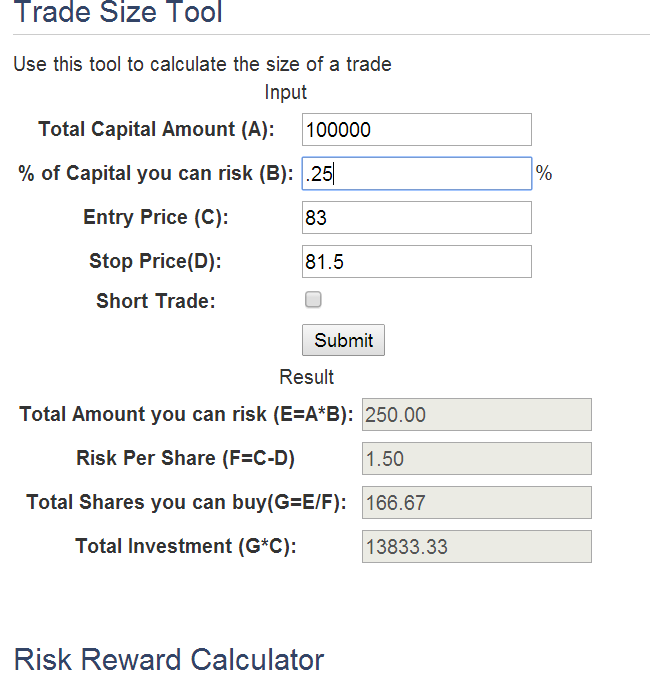Image resolution: width=650 pixels, height=676 pixels.
Task: Select the Total Shares you can buy result
Action: (476, 502)
